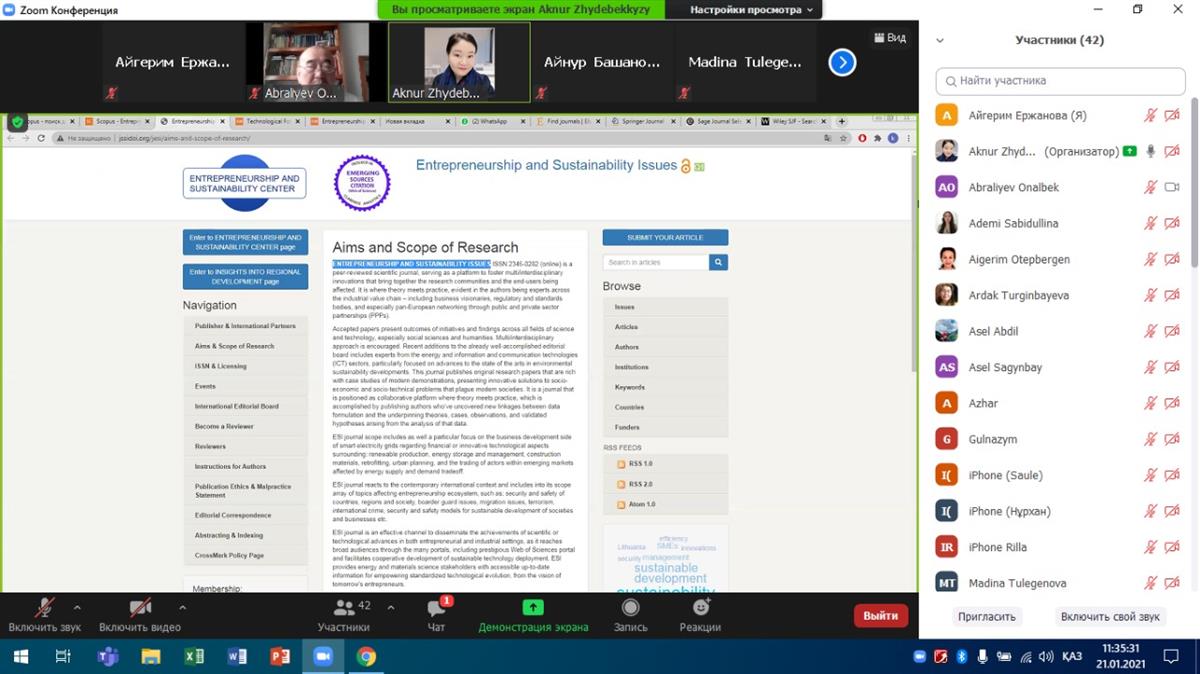
Task: Collapse the Участники (42) panel chevron
Action: click(939, 41)
